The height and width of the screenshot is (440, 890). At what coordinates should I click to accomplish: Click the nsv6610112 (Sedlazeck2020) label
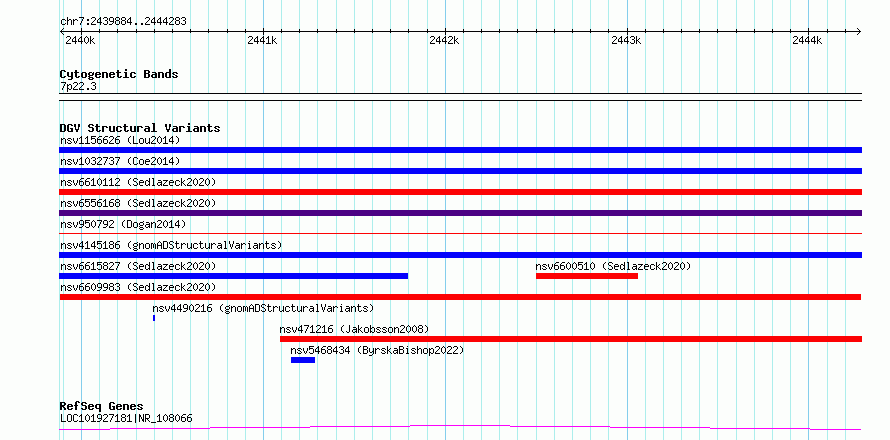pos(138,182)
